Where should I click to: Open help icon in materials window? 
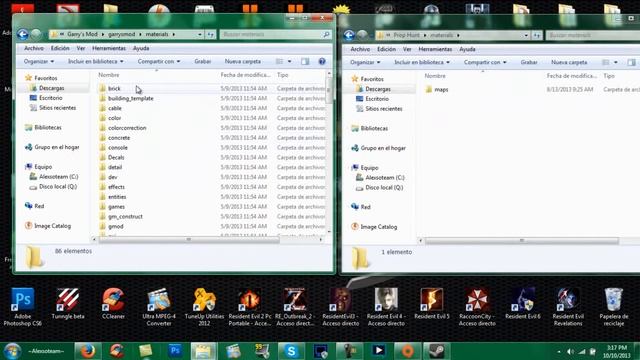pyautogui.click(x=322, y=61)
